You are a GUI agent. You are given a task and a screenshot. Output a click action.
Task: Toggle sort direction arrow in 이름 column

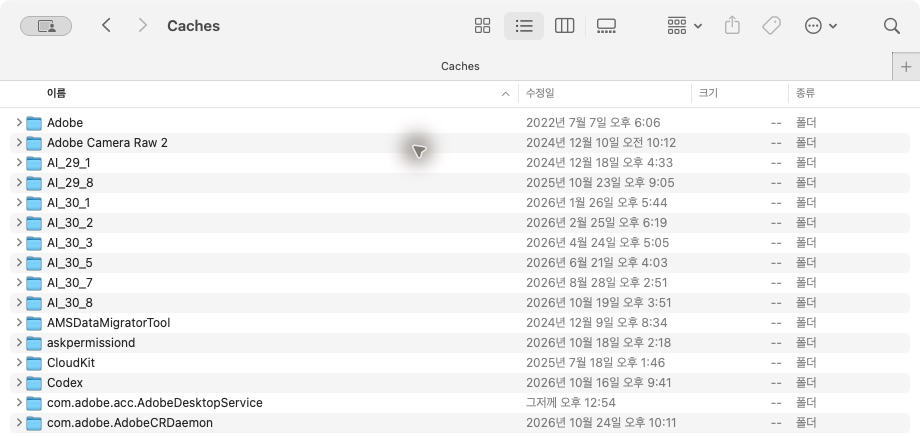(506, 94)
